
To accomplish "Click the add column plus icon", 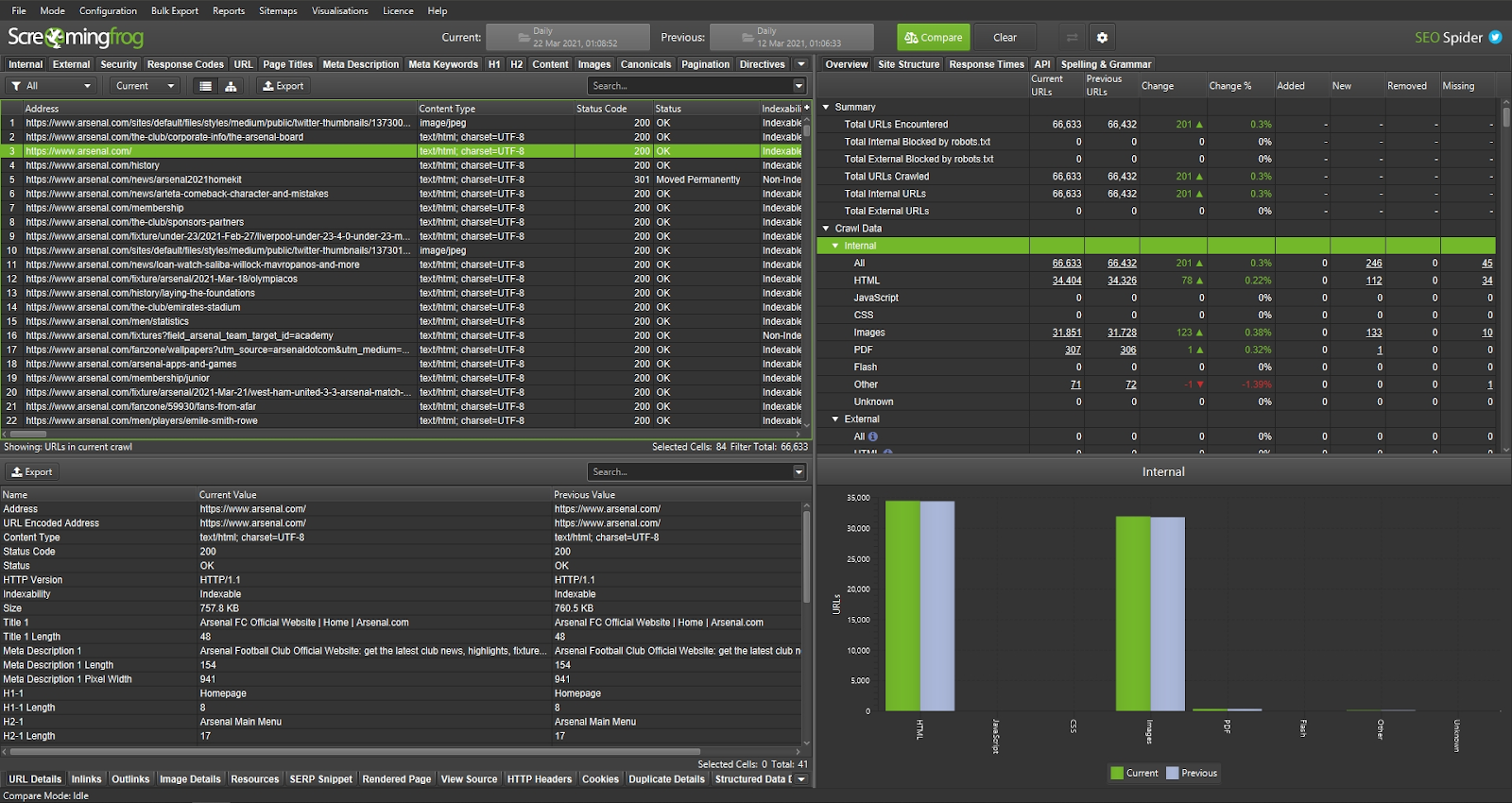I will [x=806, y=108].
